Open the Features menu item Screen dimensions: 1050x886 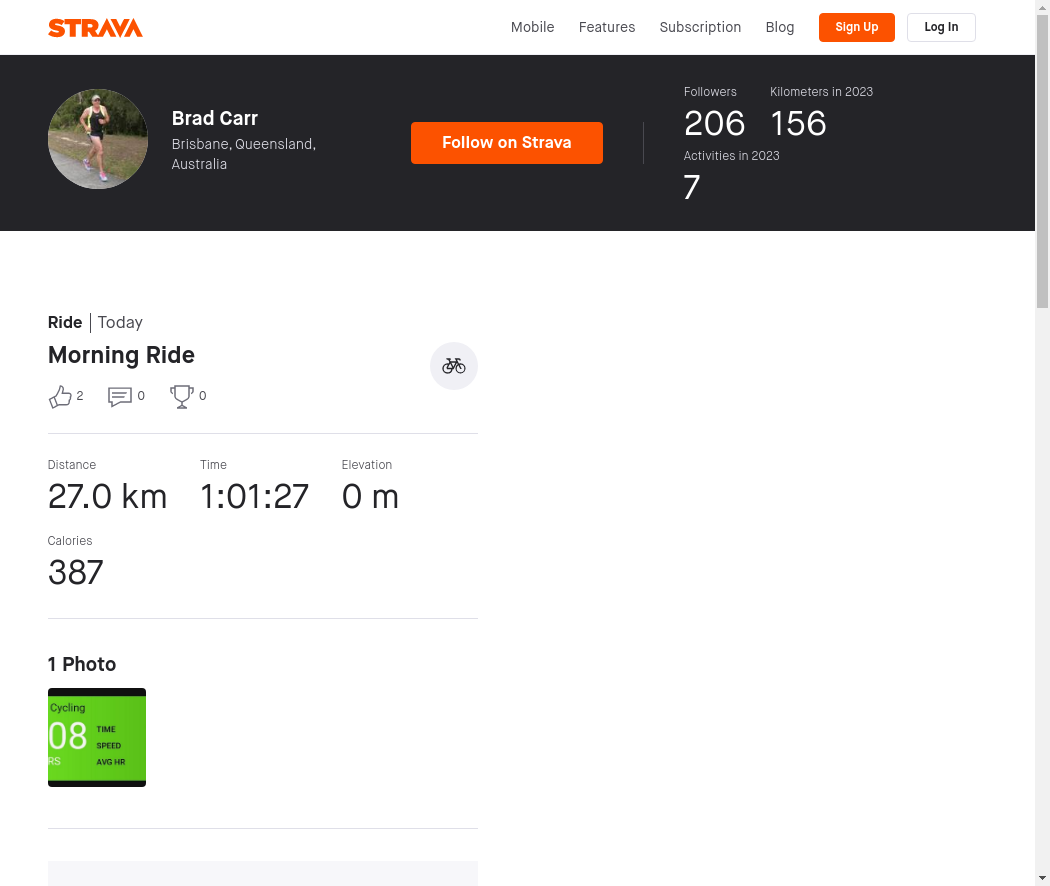coord(607,27)
